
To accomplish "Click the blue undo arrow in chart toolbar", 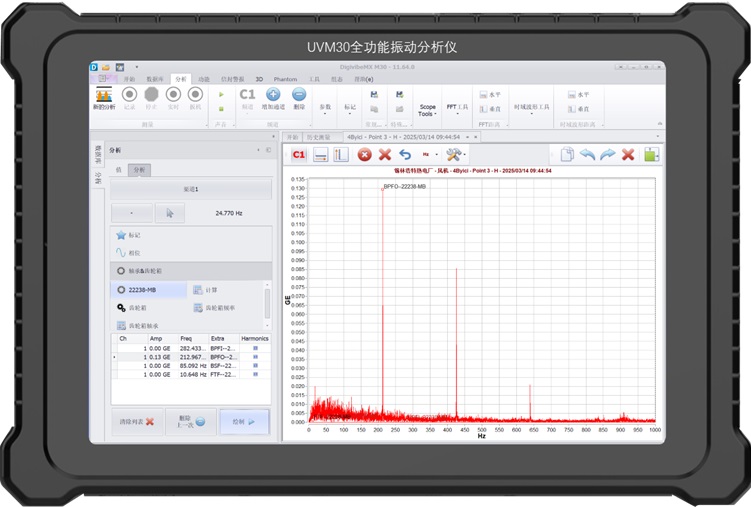I will [405, 155].
